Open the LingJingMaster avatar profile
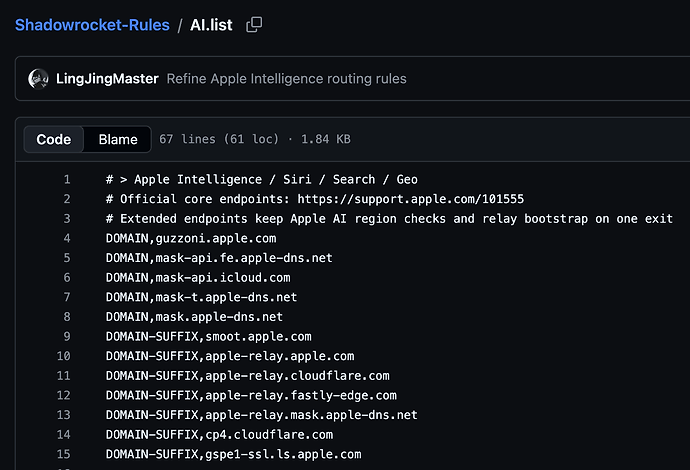 point(38,79)
